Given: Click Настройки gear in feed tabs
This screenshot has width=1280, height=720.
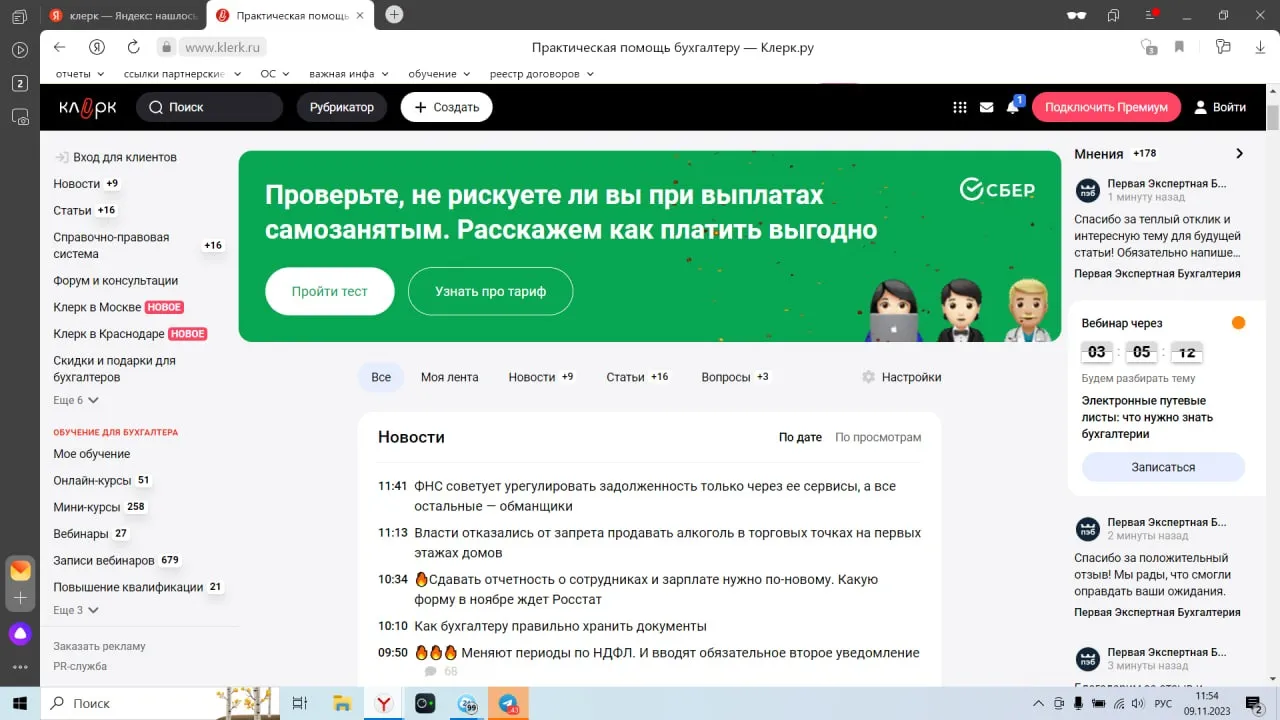Looking at the screenshot, I should coord(901,377).
